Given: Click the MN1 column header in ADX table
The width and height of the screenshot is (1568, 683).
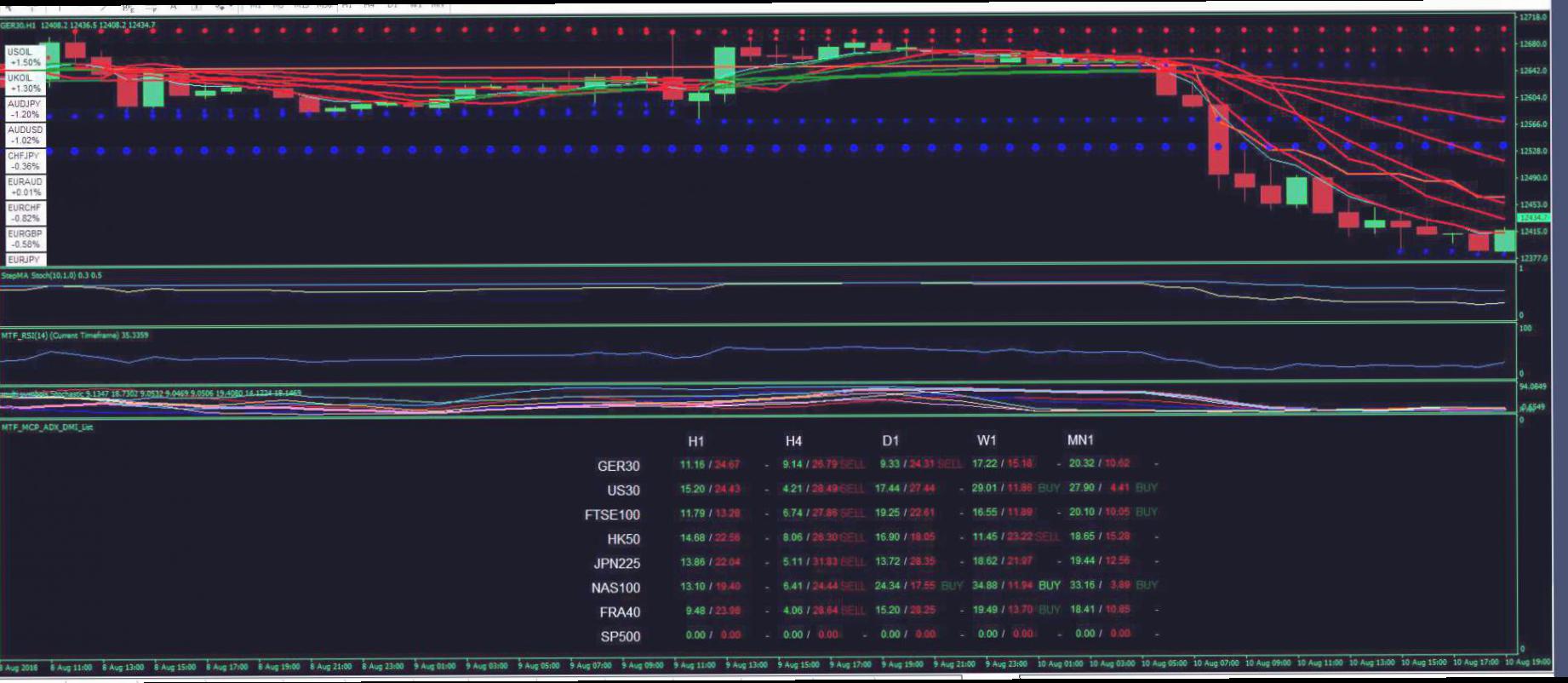Looking at the screenshot, I should pyautogui.click(x=1080, y=440).
